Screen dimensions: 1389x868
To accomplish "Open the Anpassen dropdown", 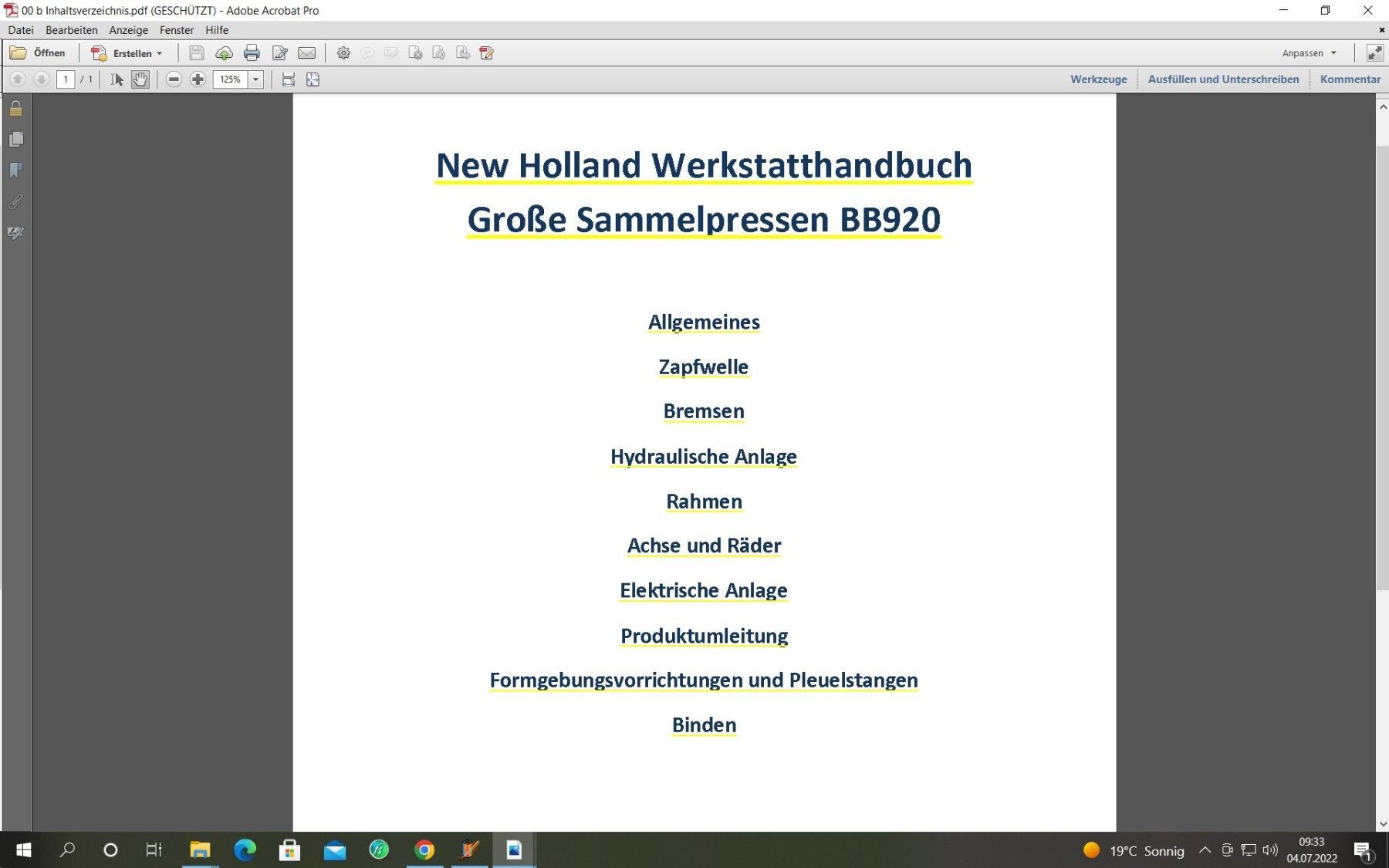I will 1309,53.
